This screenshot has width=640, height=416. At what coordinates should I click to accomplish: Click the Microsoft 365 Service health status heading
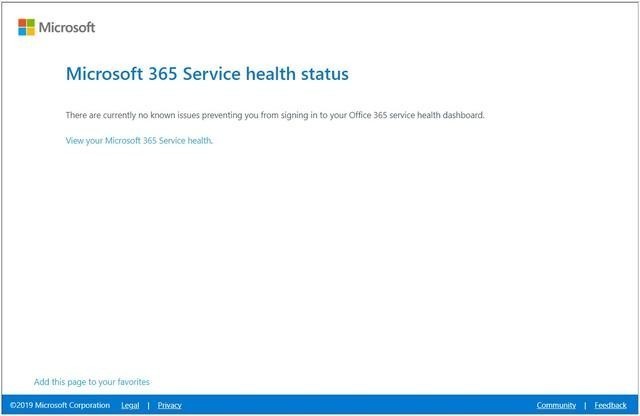click(207, 74)
